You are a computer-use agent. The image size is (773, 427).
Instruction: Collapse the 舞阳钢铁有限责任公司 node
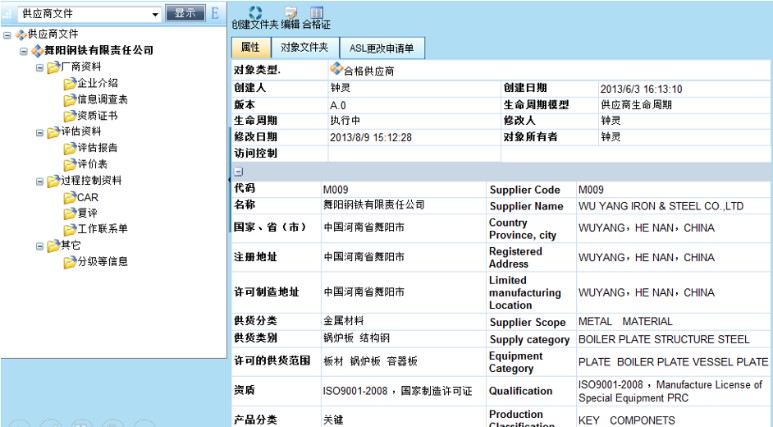(x=23, y=51)
